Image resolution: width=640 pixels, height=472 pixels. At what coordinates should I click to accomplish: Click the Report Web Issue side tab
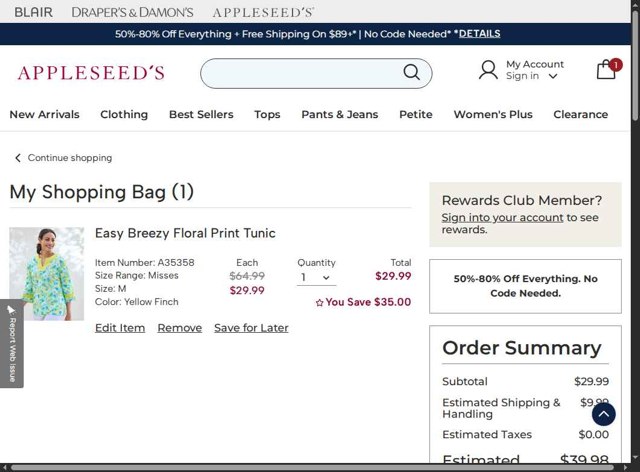pos(12,343)
